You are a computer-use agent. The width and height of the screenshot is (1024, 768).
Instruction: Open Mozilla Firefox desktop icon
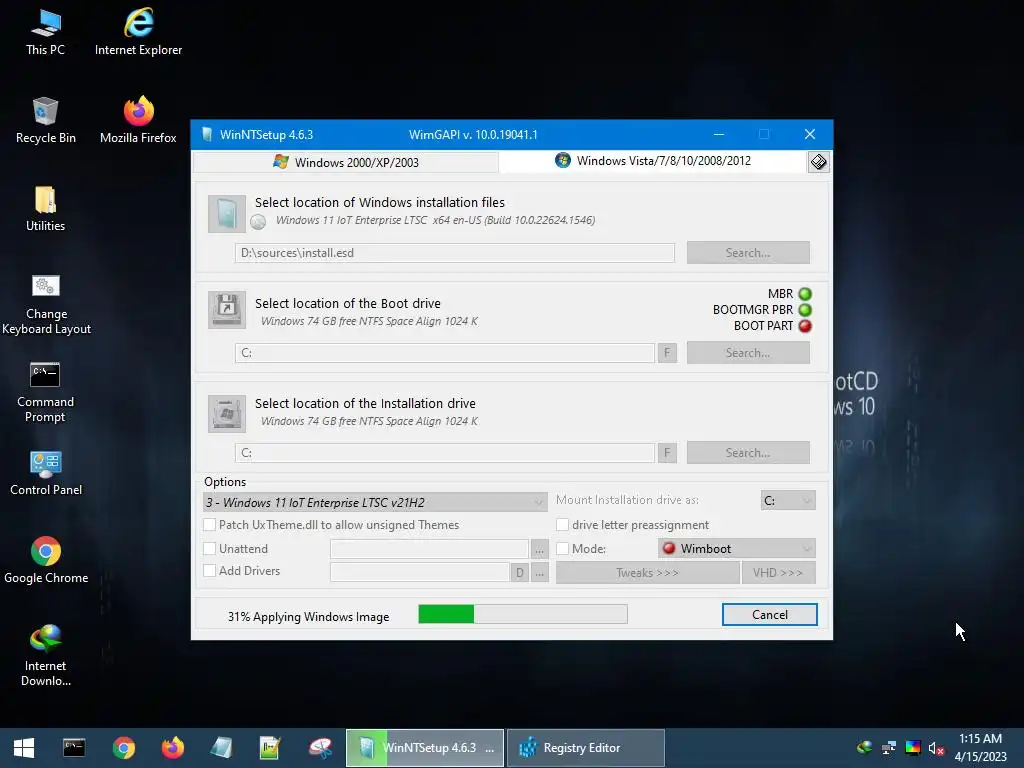point(138,120)
